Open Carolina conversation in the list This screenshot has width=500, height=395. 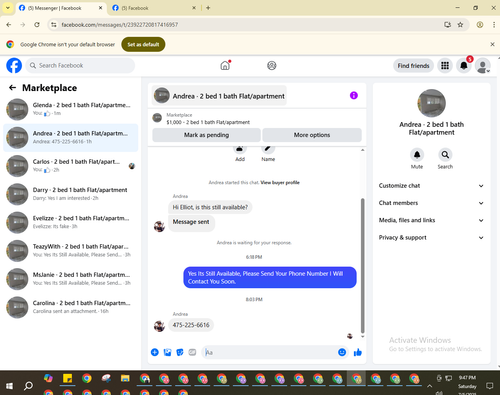(71, 307)
